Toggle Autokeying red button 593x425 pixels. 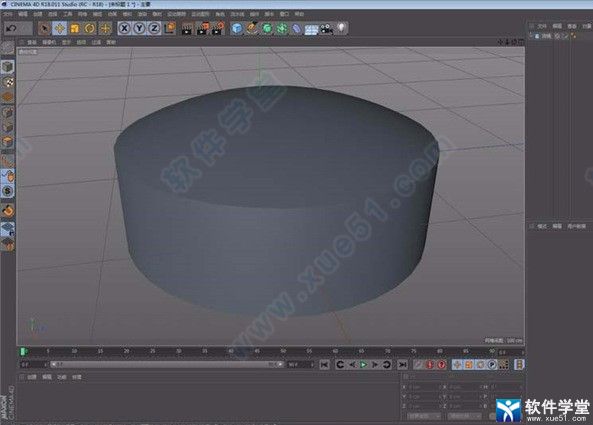click(430, 365)
